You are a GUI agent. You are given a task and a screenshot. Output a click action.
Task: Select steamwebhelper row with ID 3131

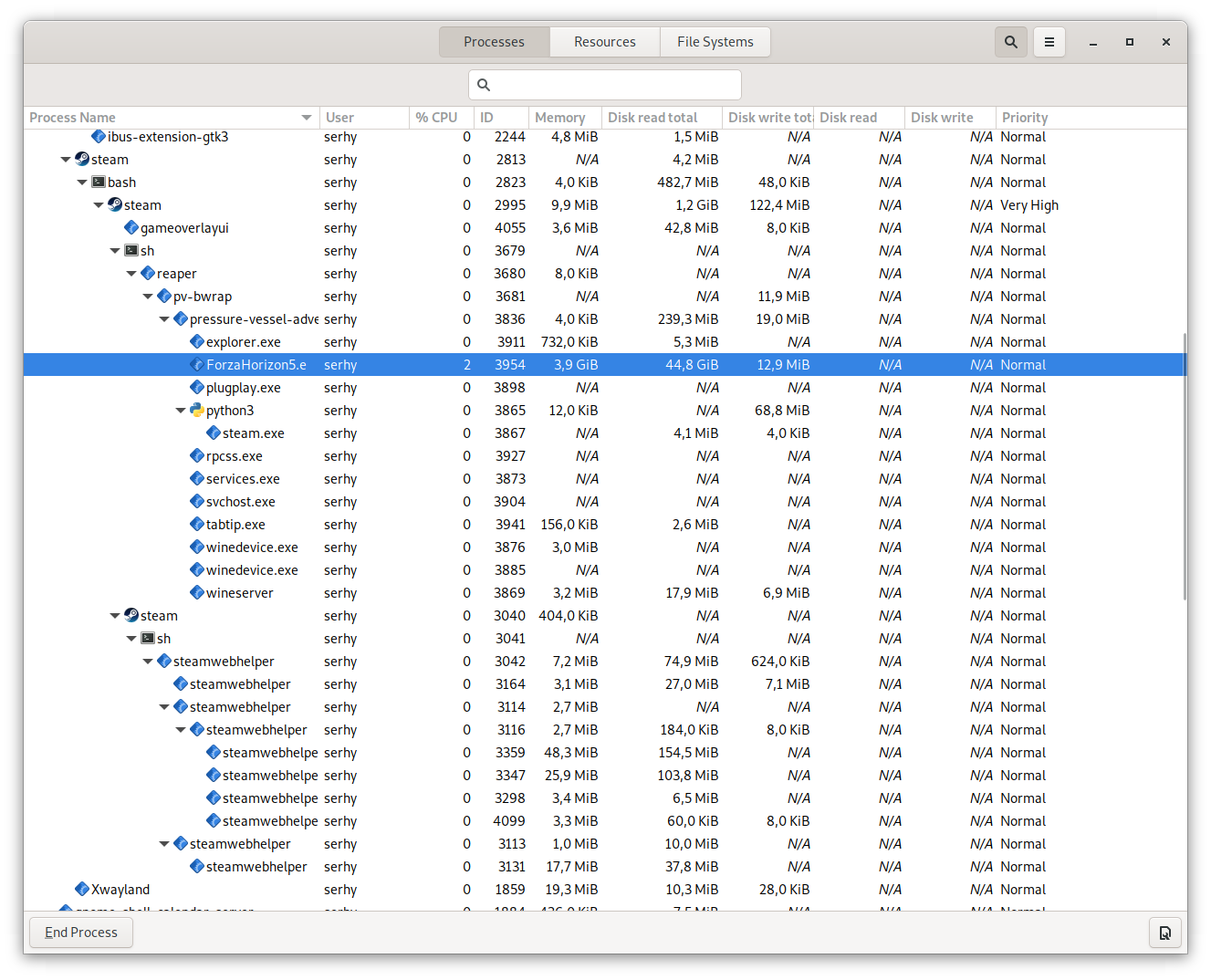604,867
